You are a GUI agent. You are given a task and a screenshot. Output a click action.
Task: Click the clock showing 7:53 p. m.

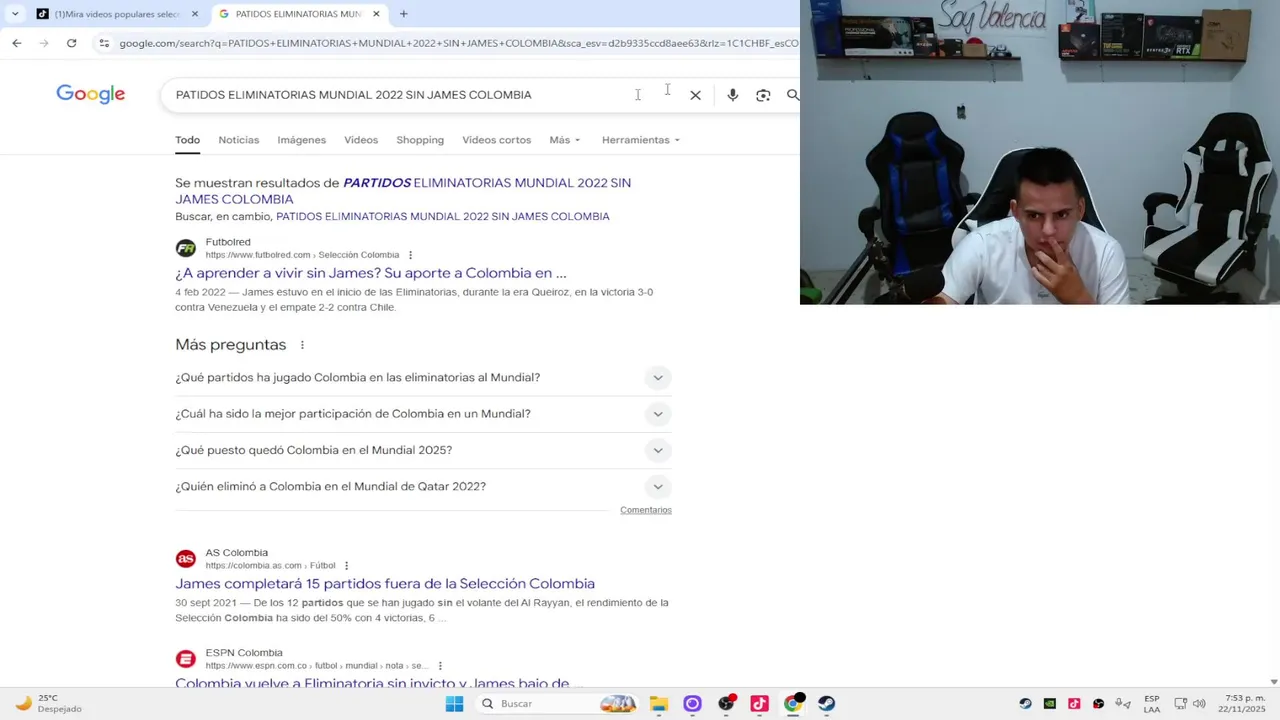click(x=1241, y=704)
